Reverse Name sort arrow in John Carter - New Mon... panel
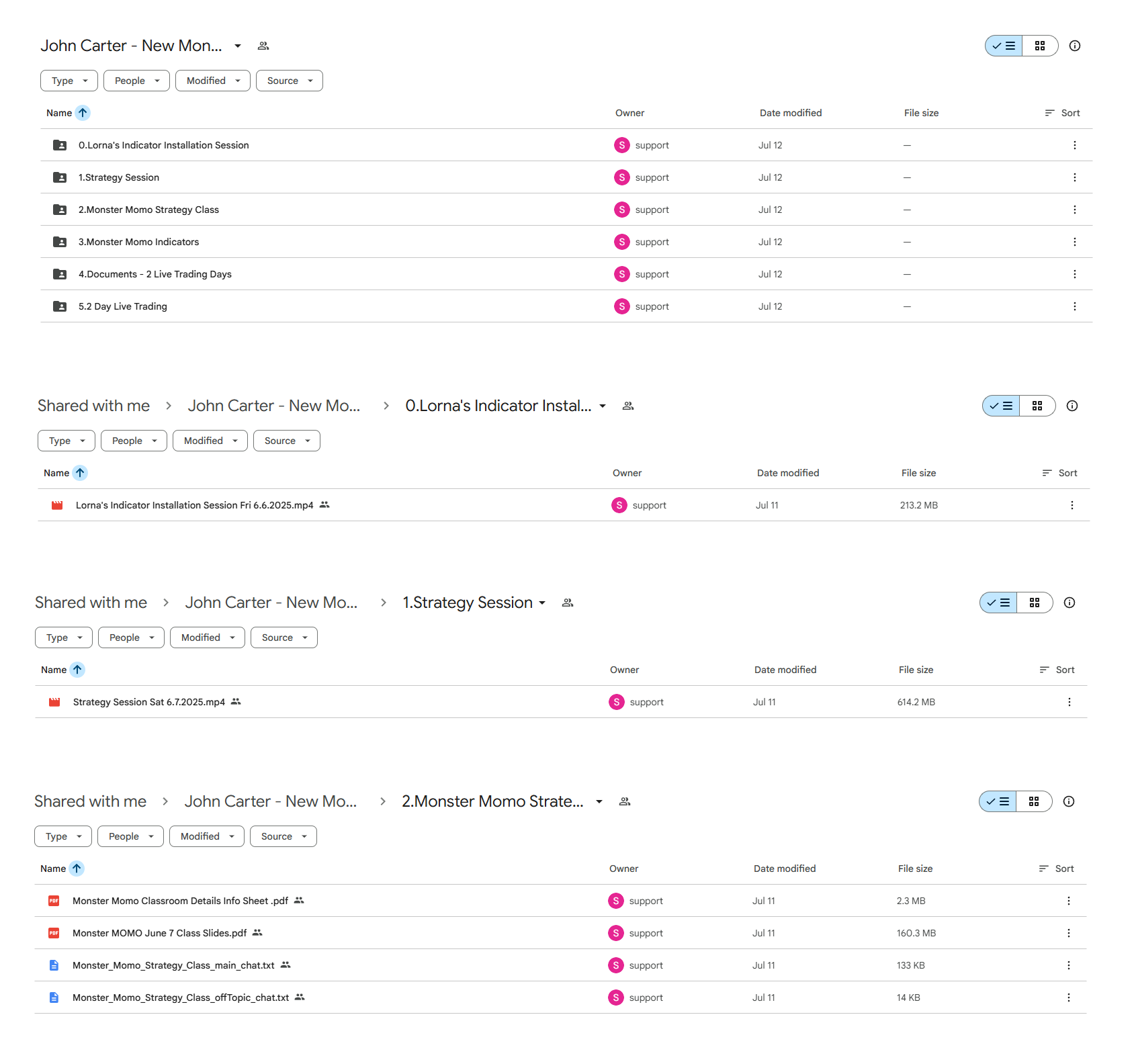The image size is (1134, 1064). click(83, 113)
